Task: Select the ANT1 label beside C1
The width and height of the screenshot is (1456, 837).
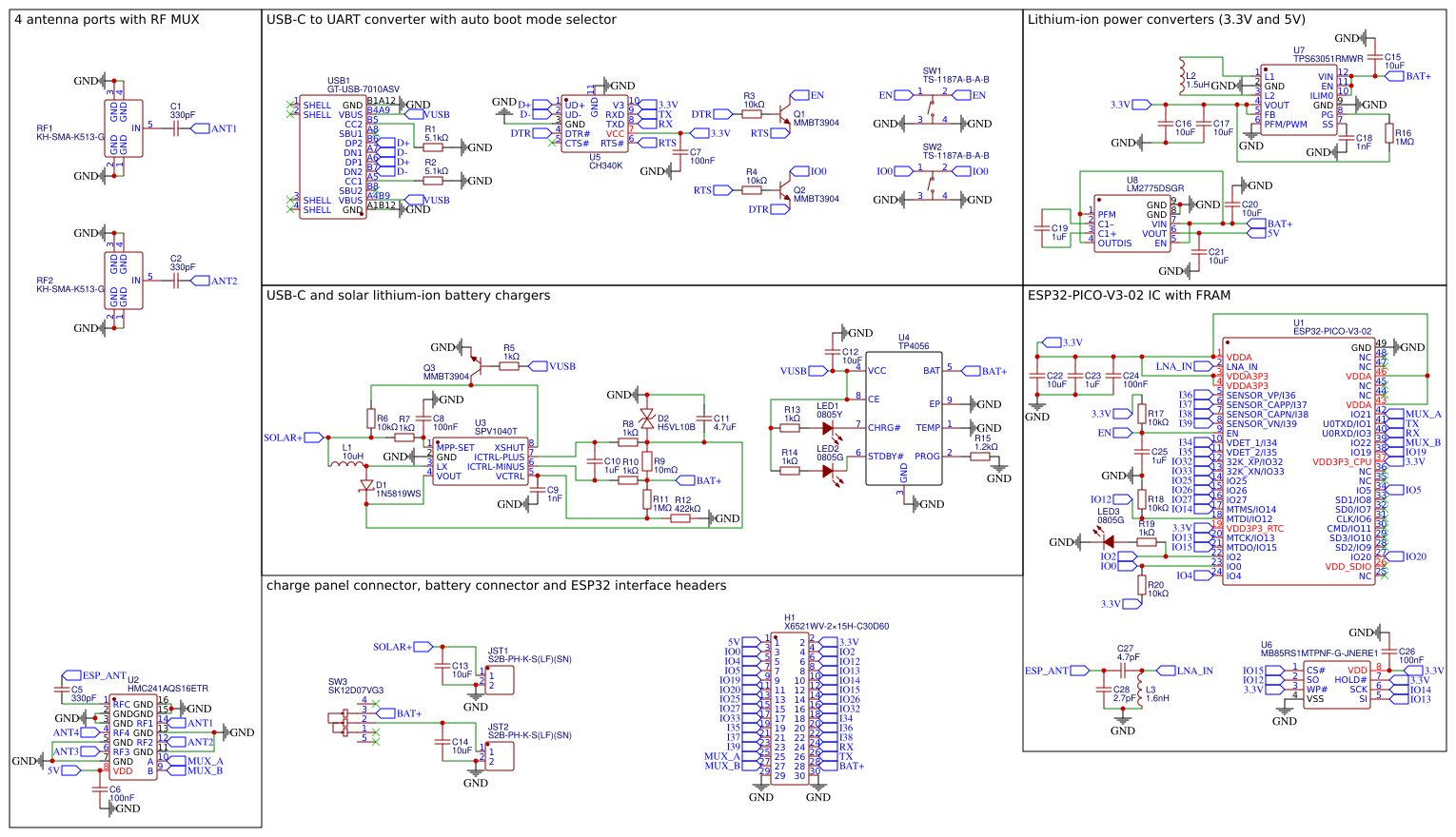Action: pos(214,128)
